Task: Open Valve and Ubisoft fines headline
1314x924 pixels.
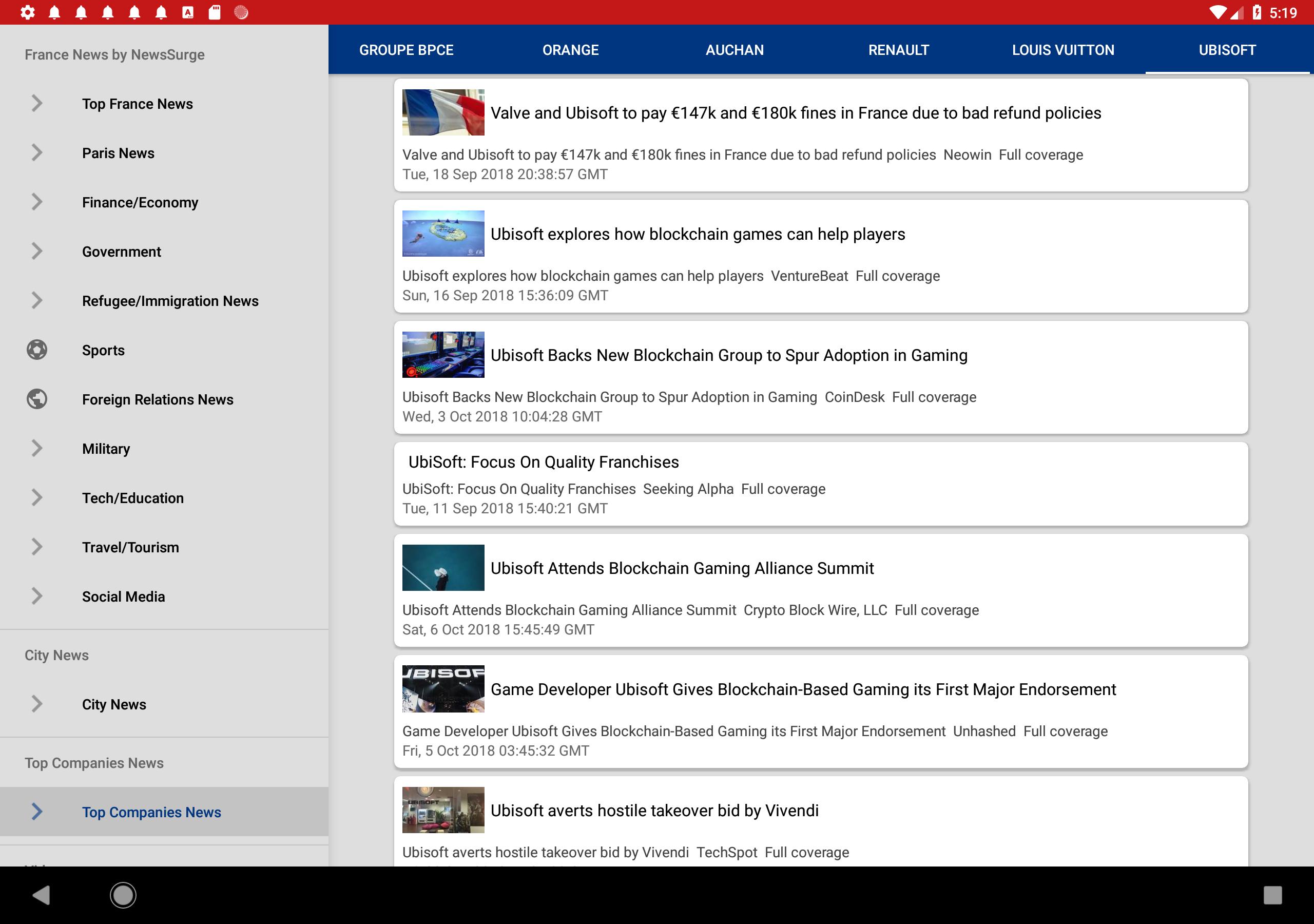Action: coord(796,113)
